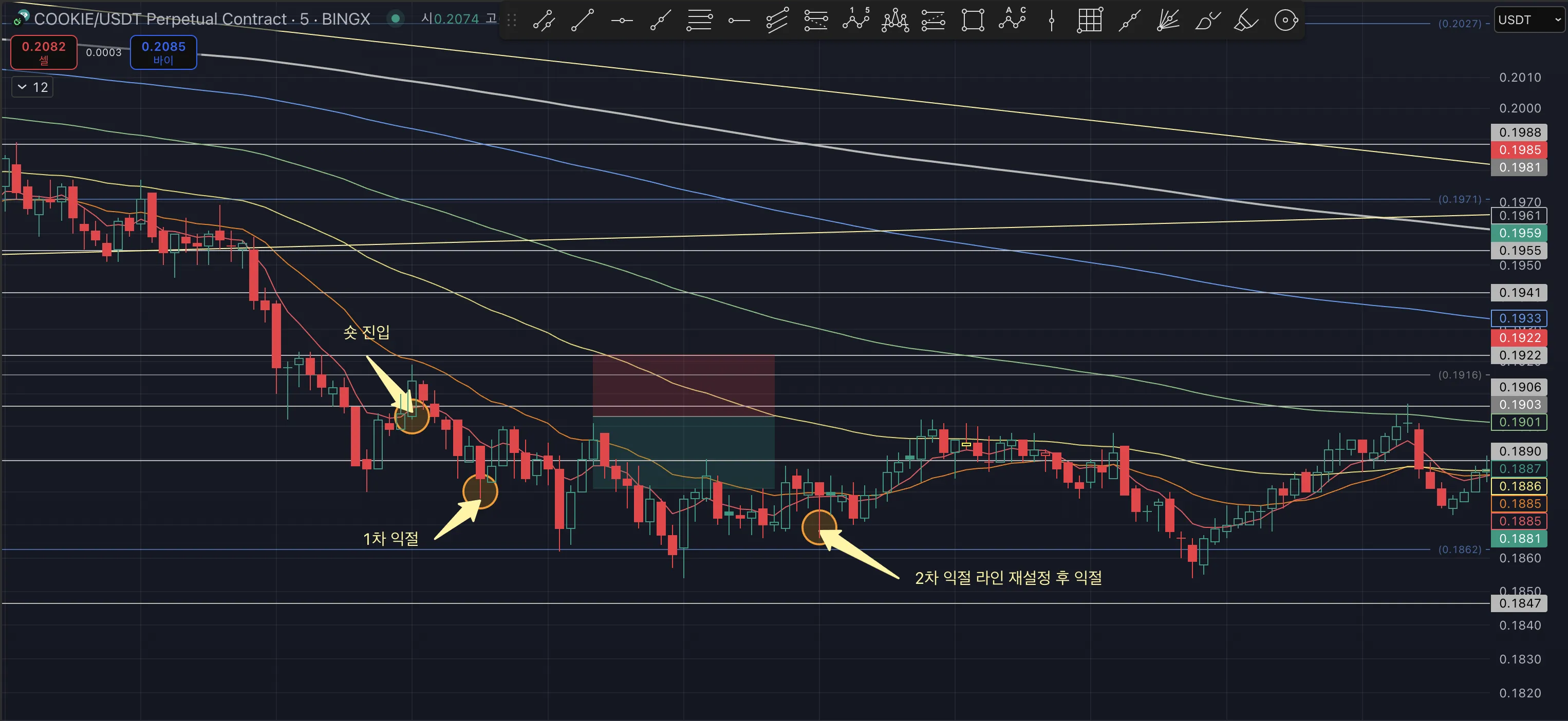Click the 0.1961 price axis label
This screenshot has width=1568, height=721.
coord(1519,215)
